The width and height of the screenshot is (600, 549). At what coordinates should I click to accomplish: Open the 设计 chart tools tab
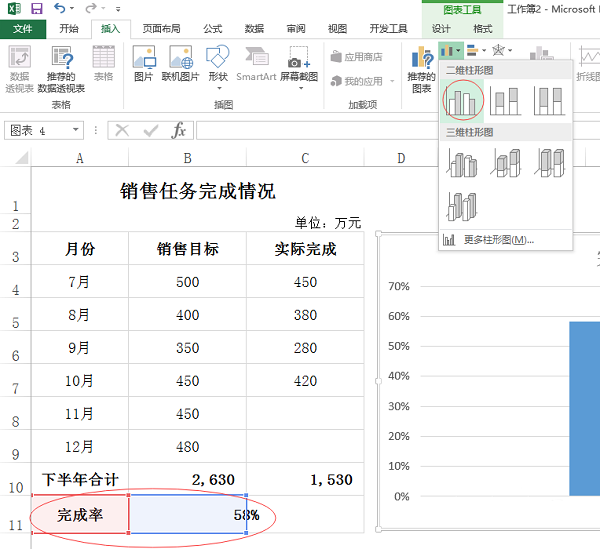(x=441, y=29)
